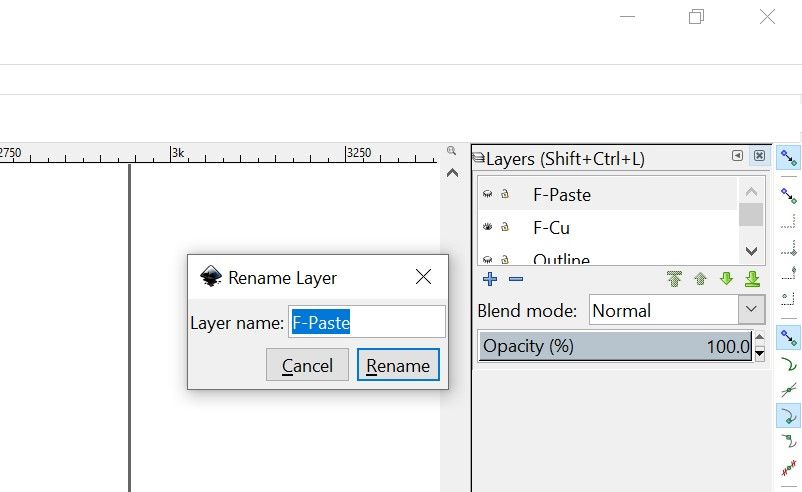Image resolution: width=802 pixels, height=492 pixels.
Task: Lower layer one step down
Action: pos(726,279)
